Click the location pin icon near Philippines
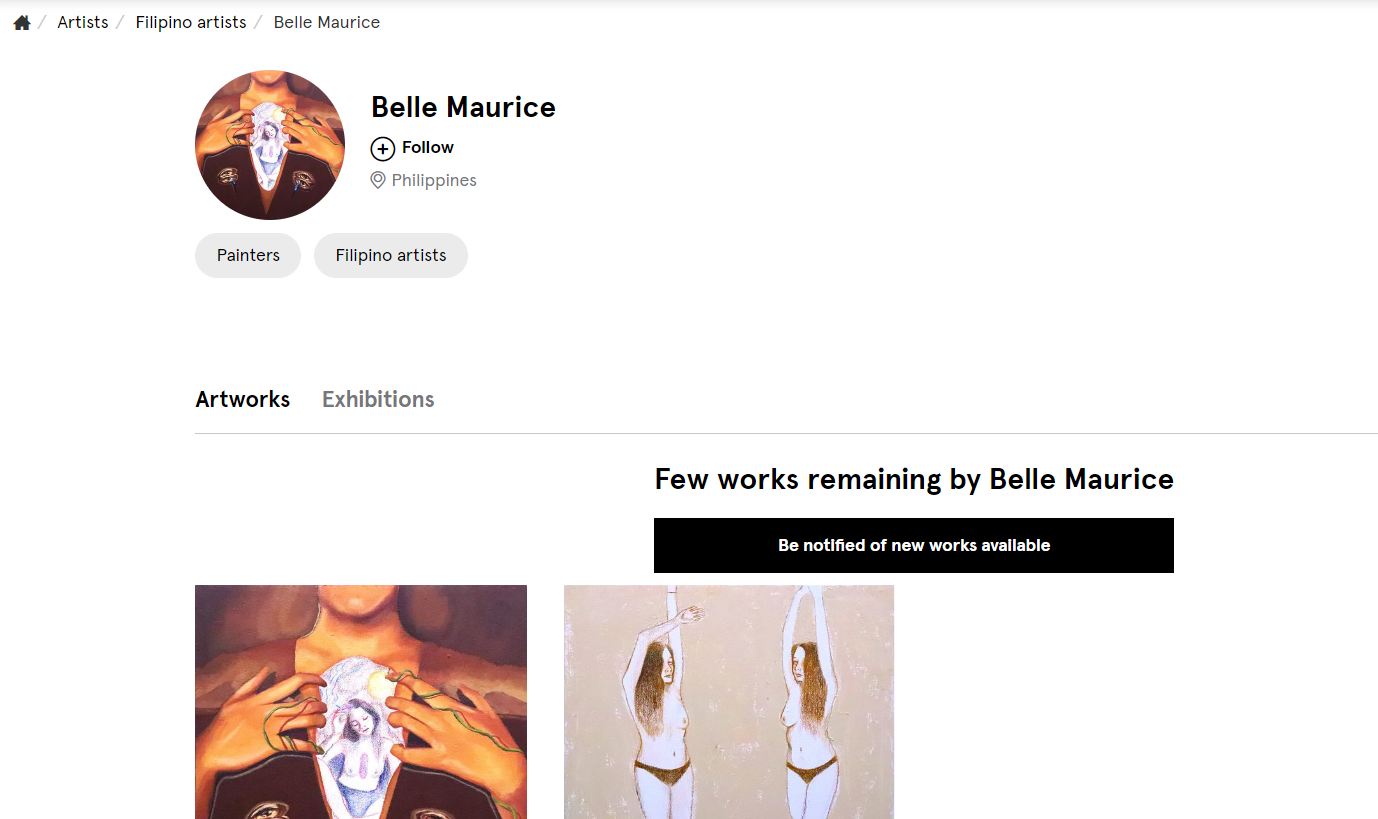 378,180
